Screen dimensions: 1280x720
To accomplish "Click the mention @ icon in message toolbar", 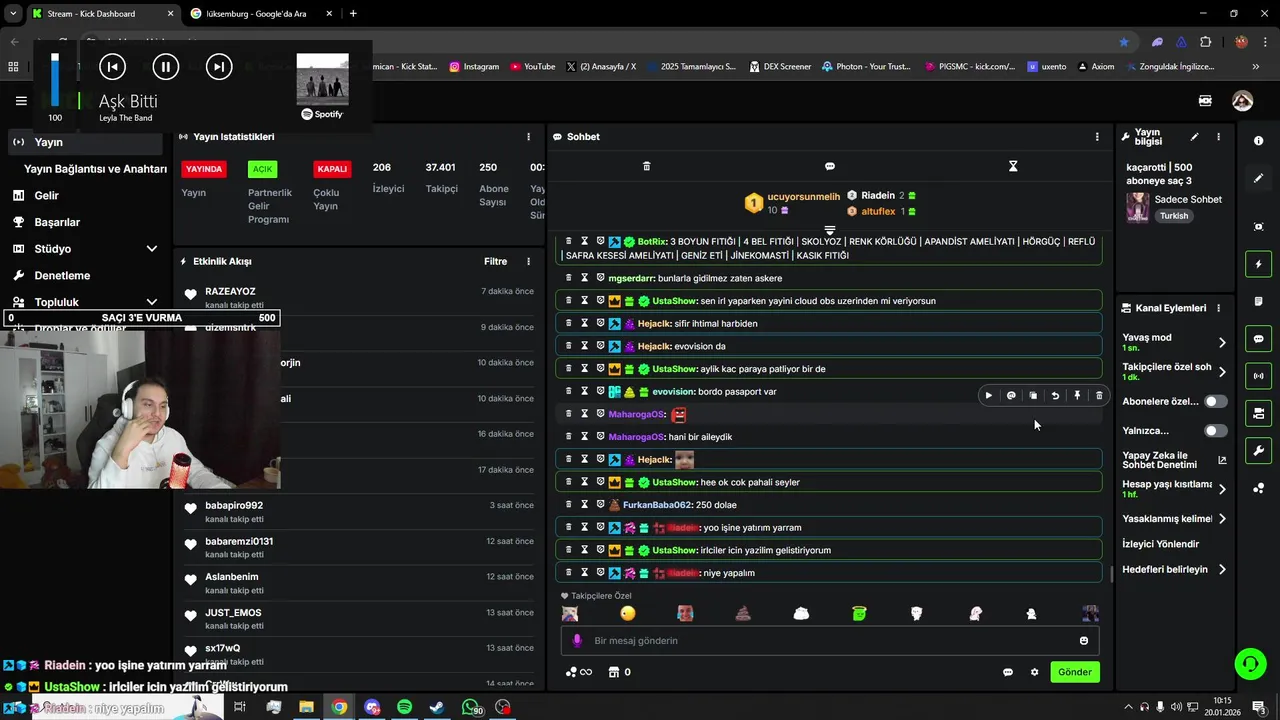I will coord(1011,395).
